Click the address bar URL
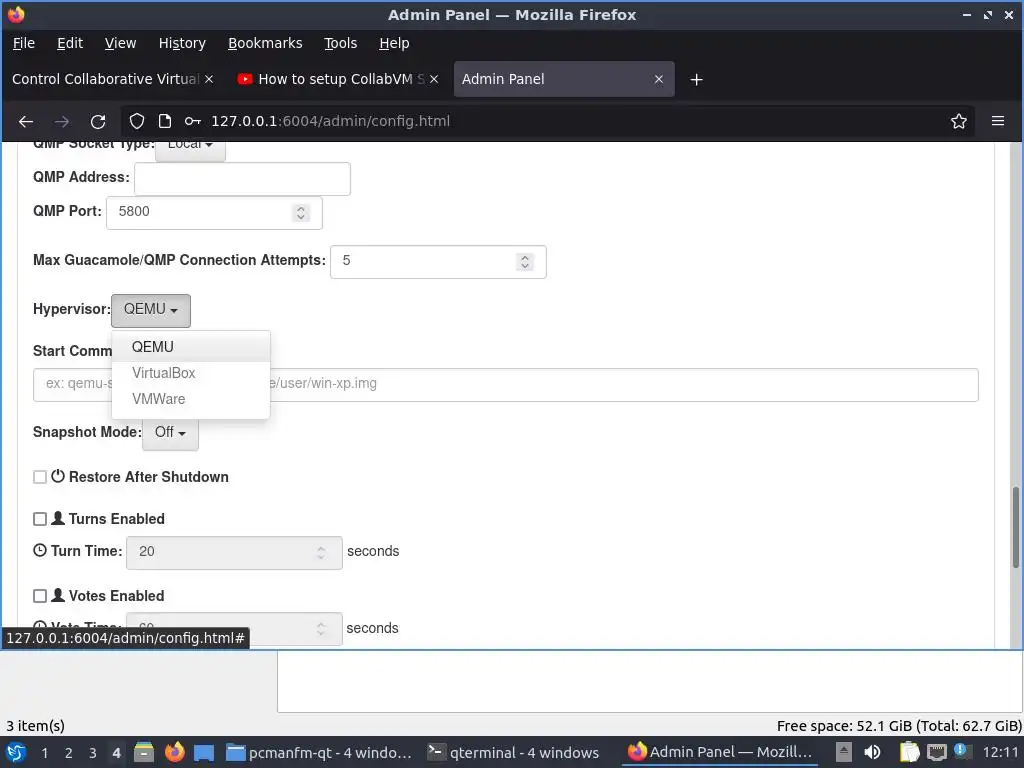1024x768 pixels. click(x=330, y=121)
